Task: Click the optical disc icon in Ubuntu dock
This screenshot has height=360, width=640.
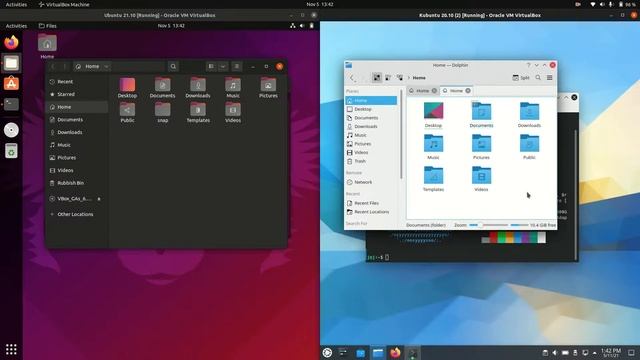Action: point(11,130)
